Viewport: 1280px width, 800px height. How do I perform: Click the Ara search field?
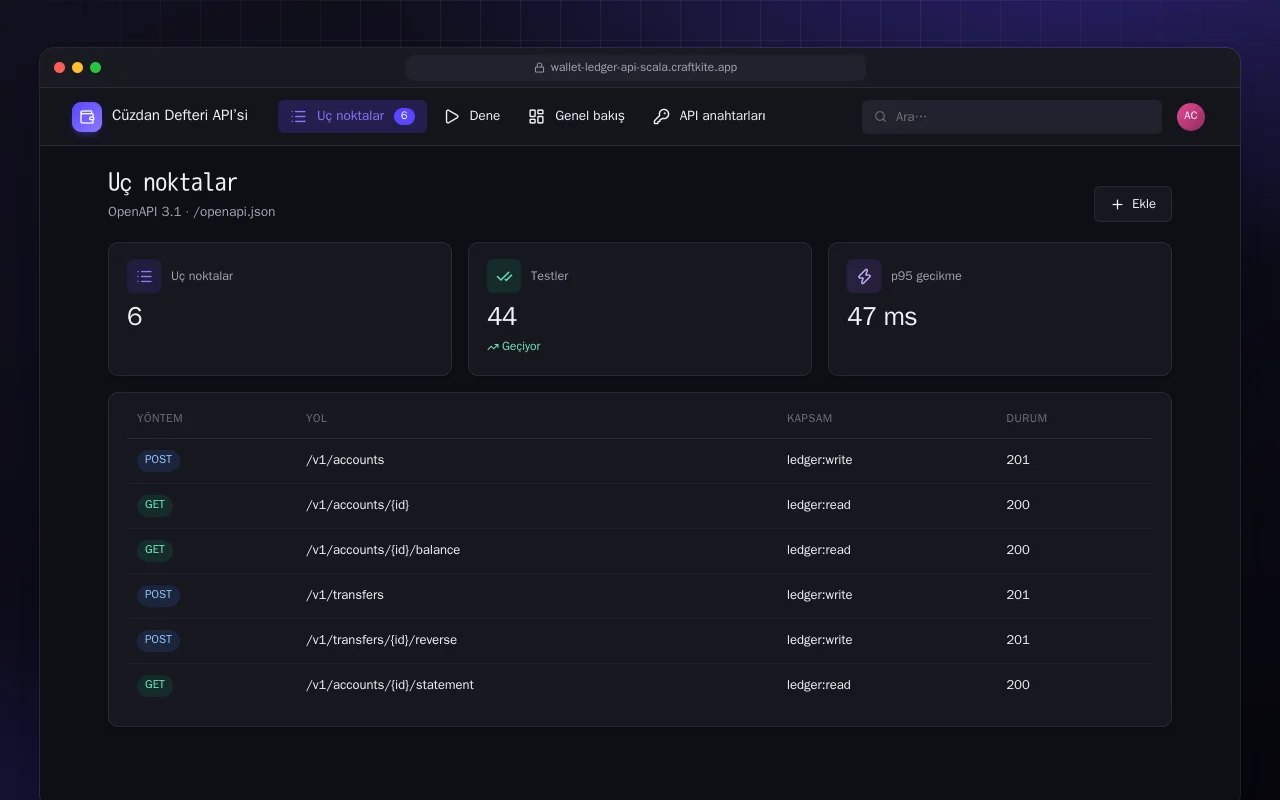[1012, 117]
